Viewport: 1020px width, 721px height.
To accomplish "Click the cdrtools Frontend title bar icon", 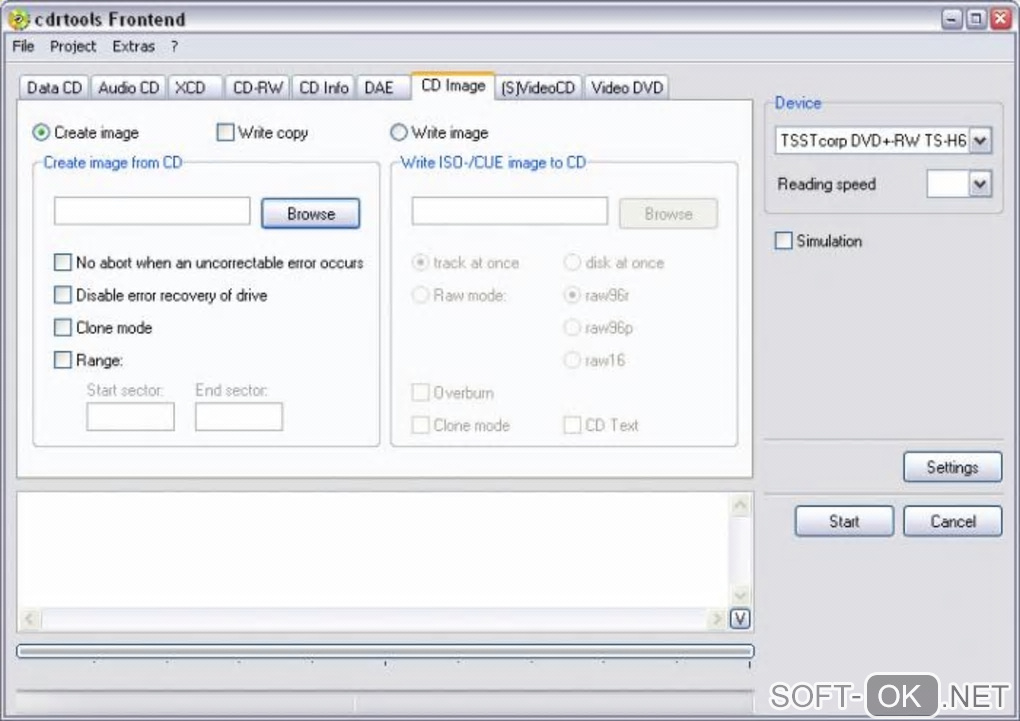I will (19, 19).
